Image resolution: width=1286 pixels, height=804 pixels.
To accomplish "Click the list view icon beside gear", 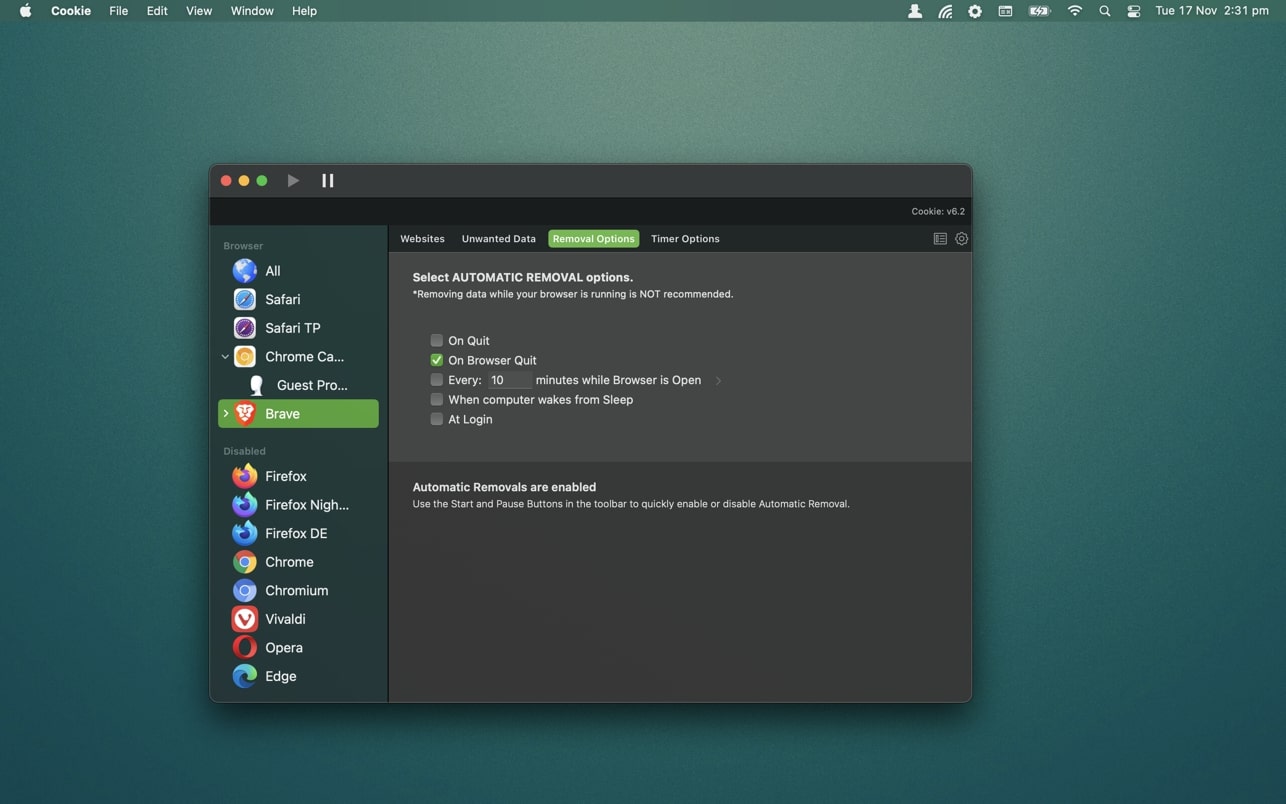I will pyautogui.click(x=940, y=239).
